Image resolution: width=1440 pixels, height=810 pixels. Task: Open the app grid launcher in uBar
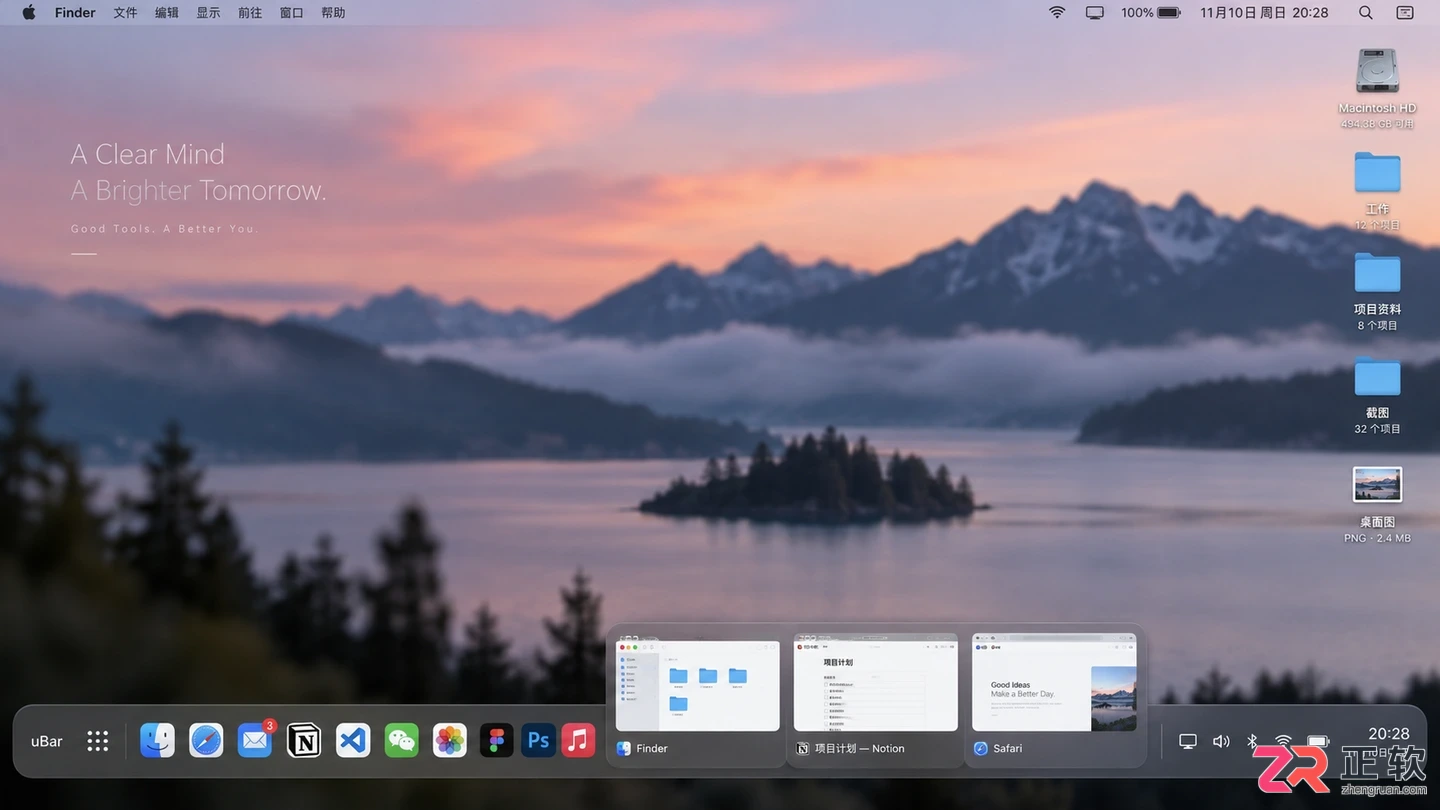pos(97,741)
